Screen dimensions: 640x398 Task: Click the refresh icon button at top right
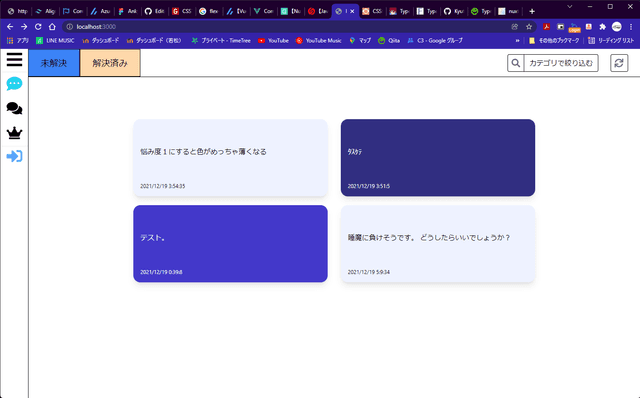pos(619,63)
